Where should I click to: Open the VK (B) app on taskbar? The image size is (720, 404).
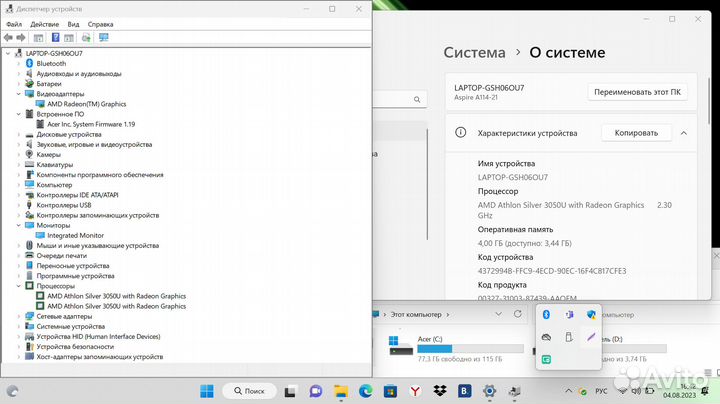click(465, 392)
